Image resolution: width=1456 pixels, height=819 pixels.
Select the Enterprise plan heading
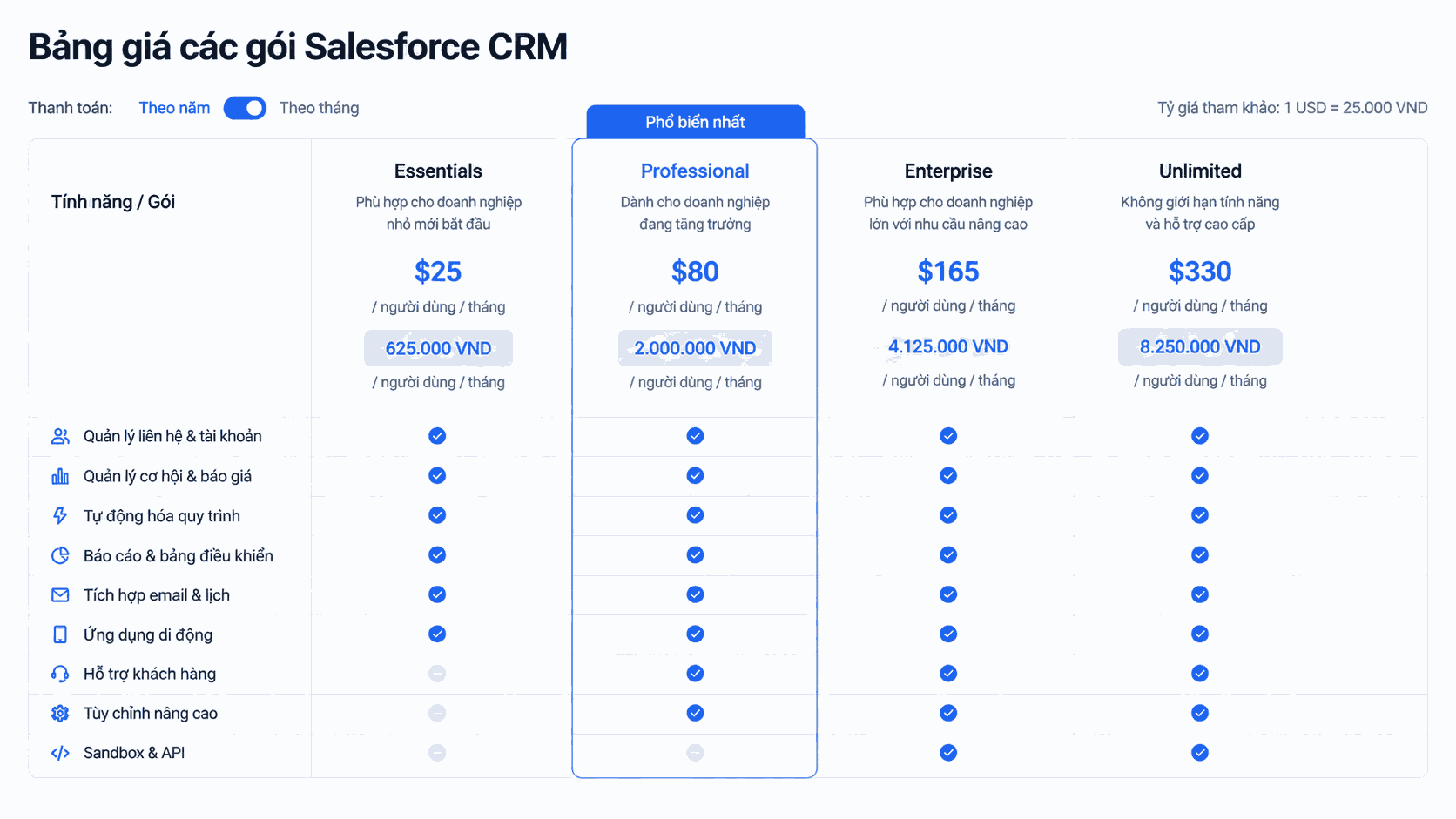tap(948, 171)
